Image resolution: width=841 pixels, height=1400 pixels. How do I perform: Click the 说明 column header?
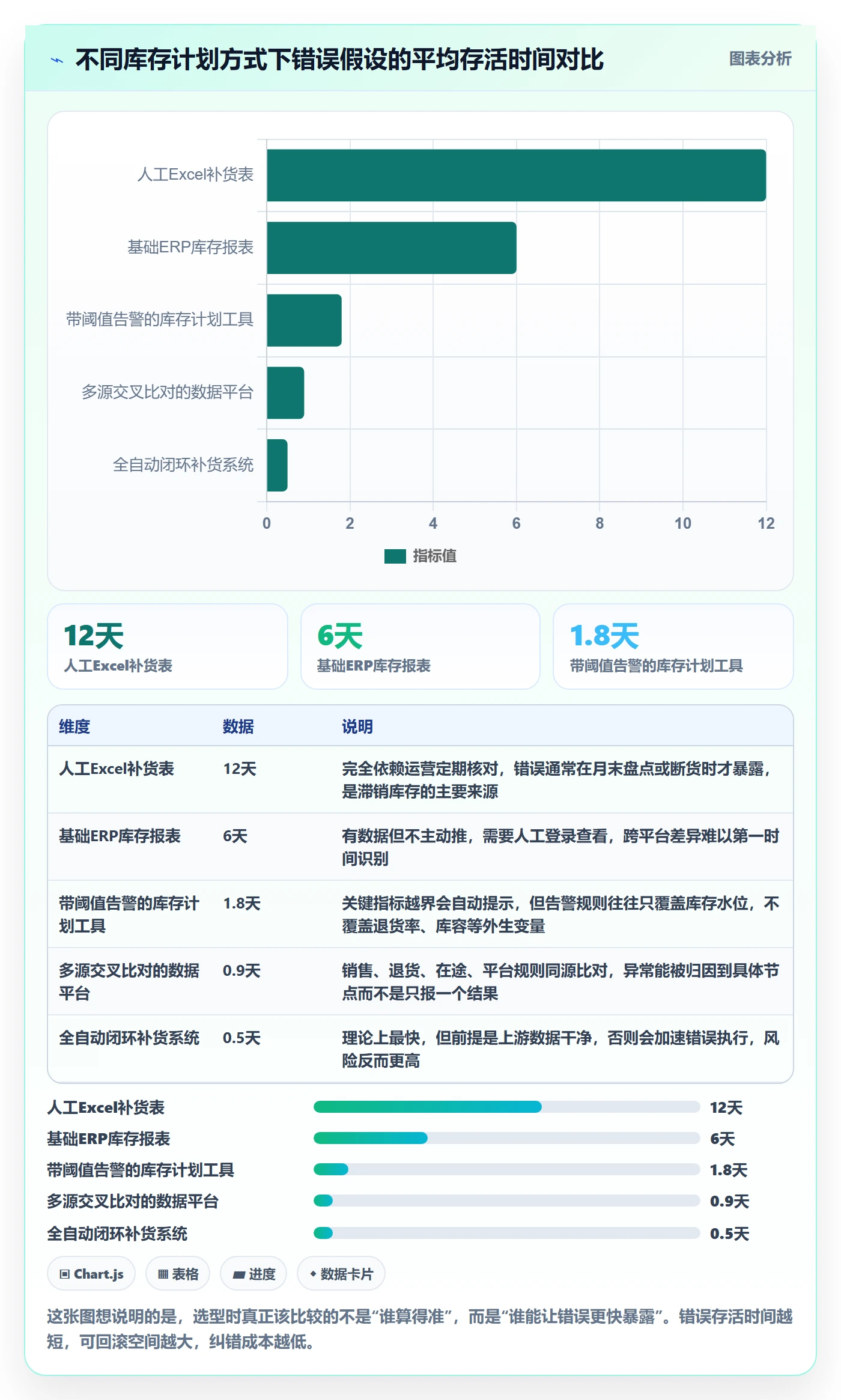click(x=357, y=726)
